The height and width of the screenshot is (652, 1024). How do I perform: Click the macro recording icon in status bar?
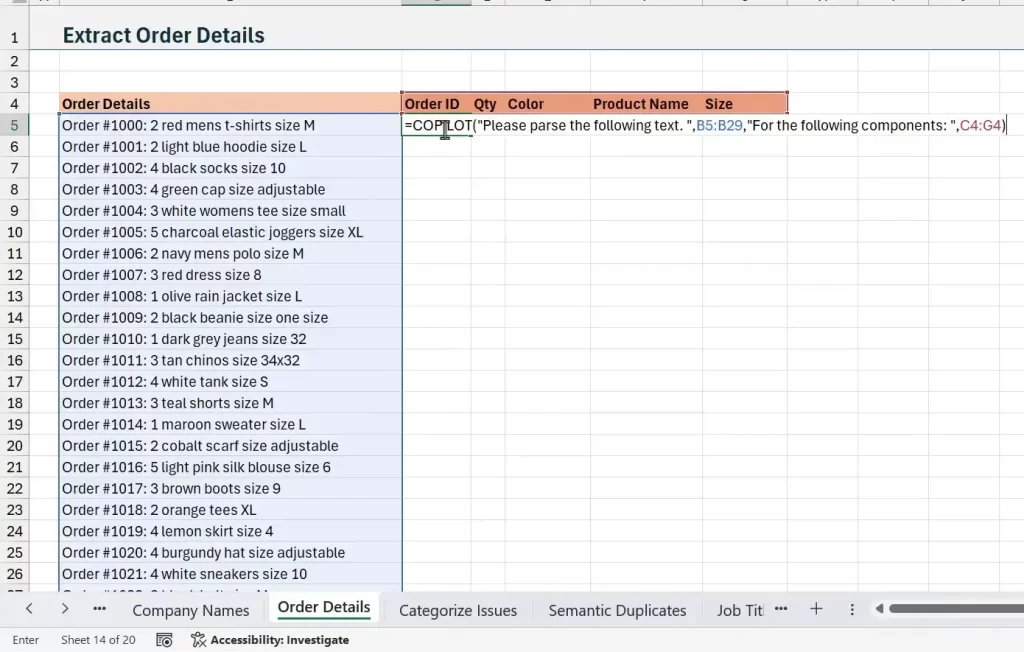click(165, 640)
